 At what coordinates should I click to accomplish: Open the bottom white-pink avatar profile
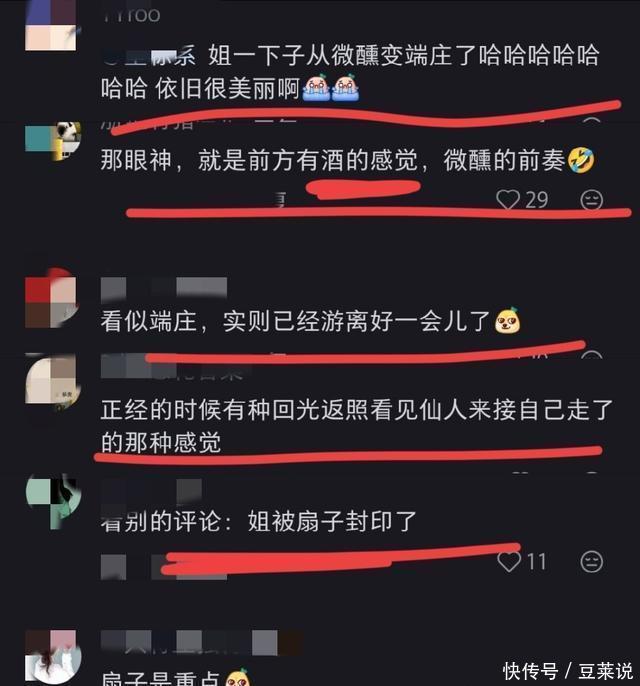pyautogui.click(x=53, y=657)
